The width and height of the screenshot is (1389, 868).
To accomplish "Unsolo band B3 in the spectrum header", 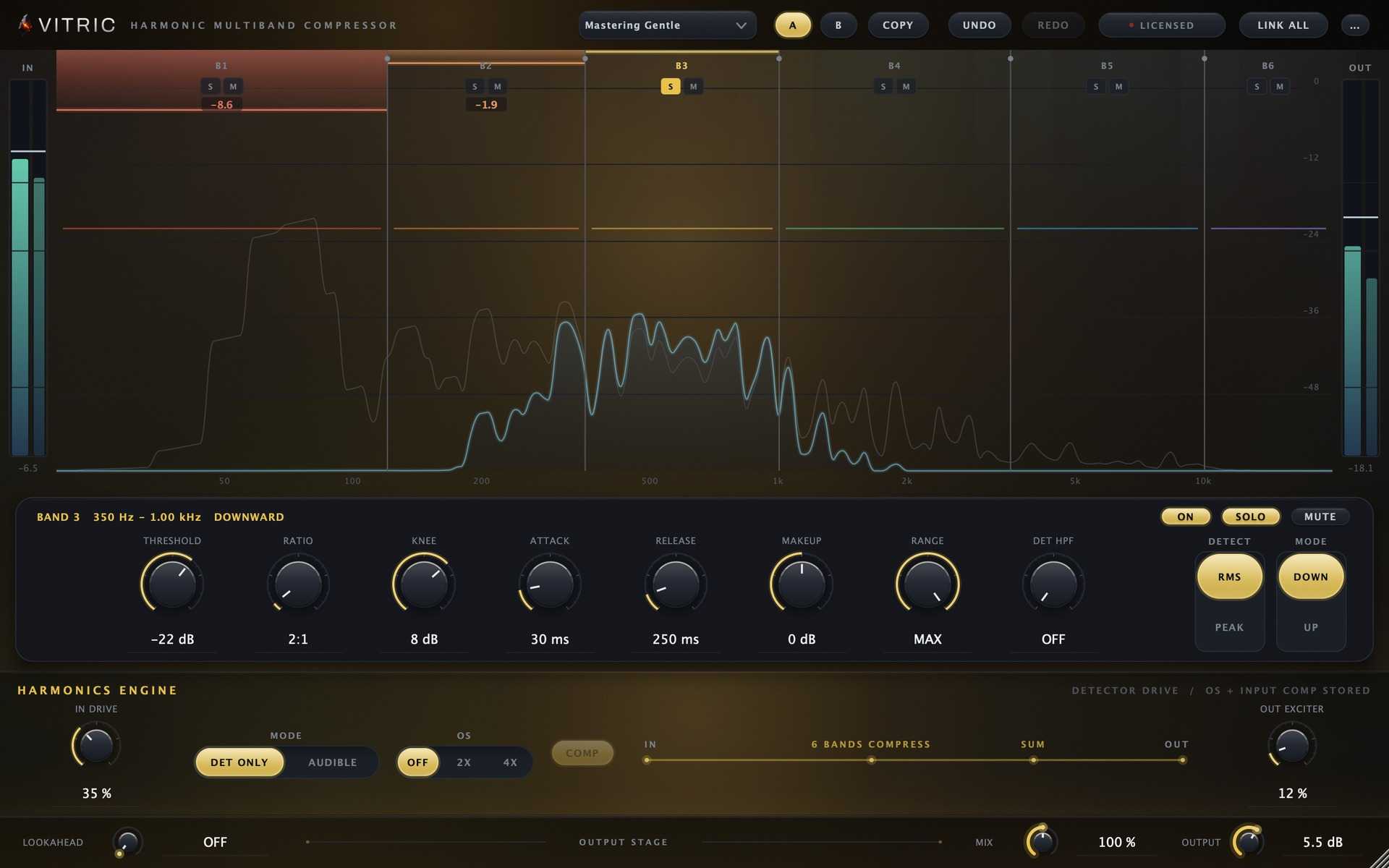I will [x=671, y=87].
